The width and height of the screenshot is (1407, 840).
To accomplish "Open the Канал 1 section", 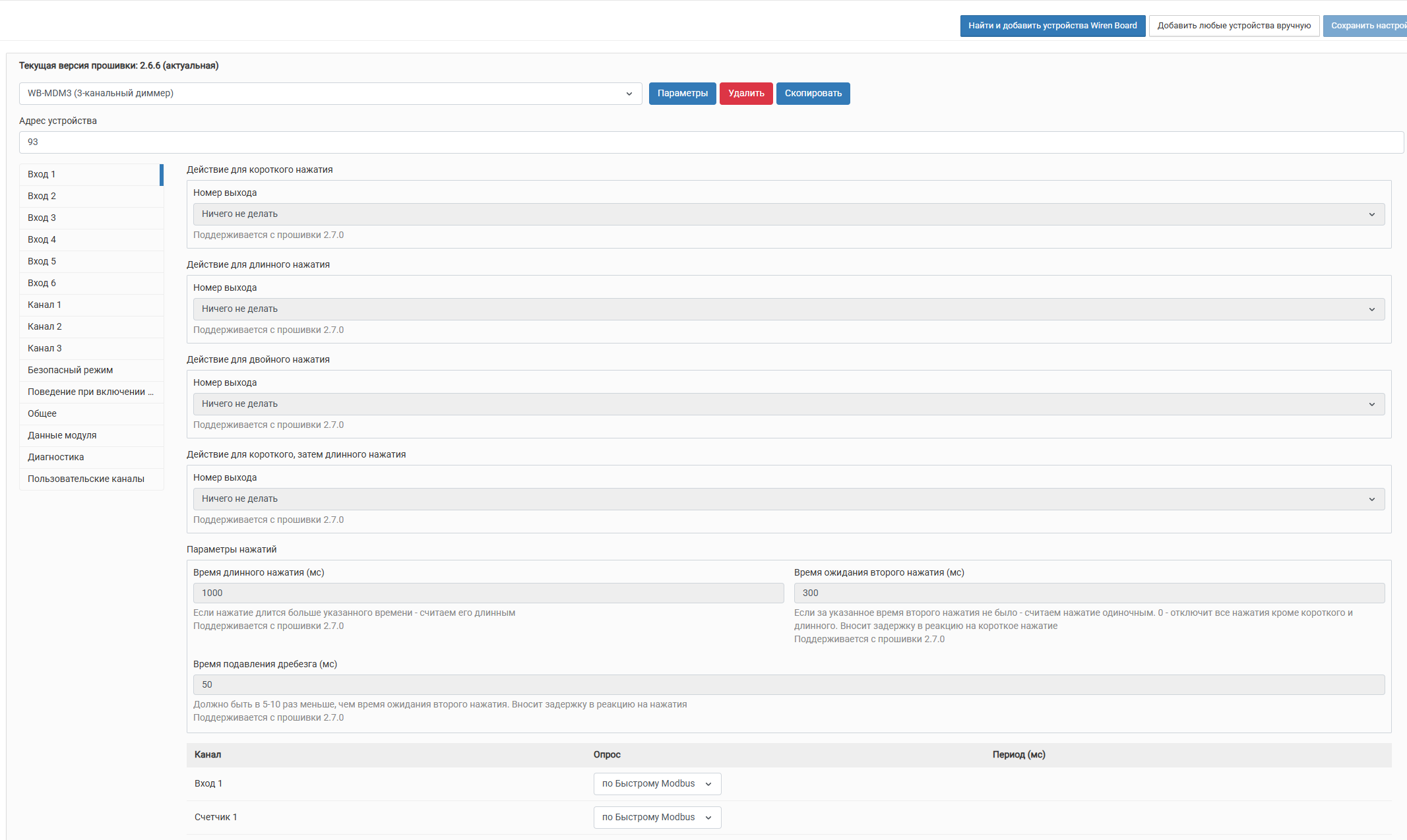I will point(45,305).
